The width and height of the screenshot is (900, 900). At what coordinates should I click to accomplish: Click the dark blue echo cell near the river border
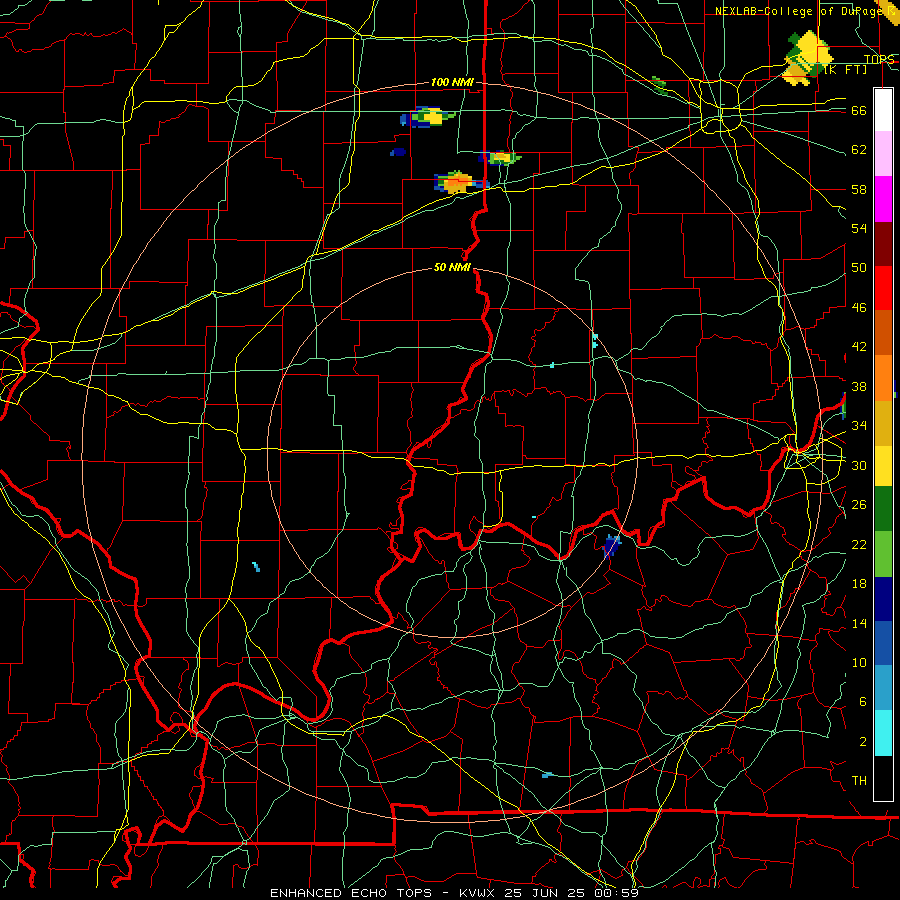(611, 545)
